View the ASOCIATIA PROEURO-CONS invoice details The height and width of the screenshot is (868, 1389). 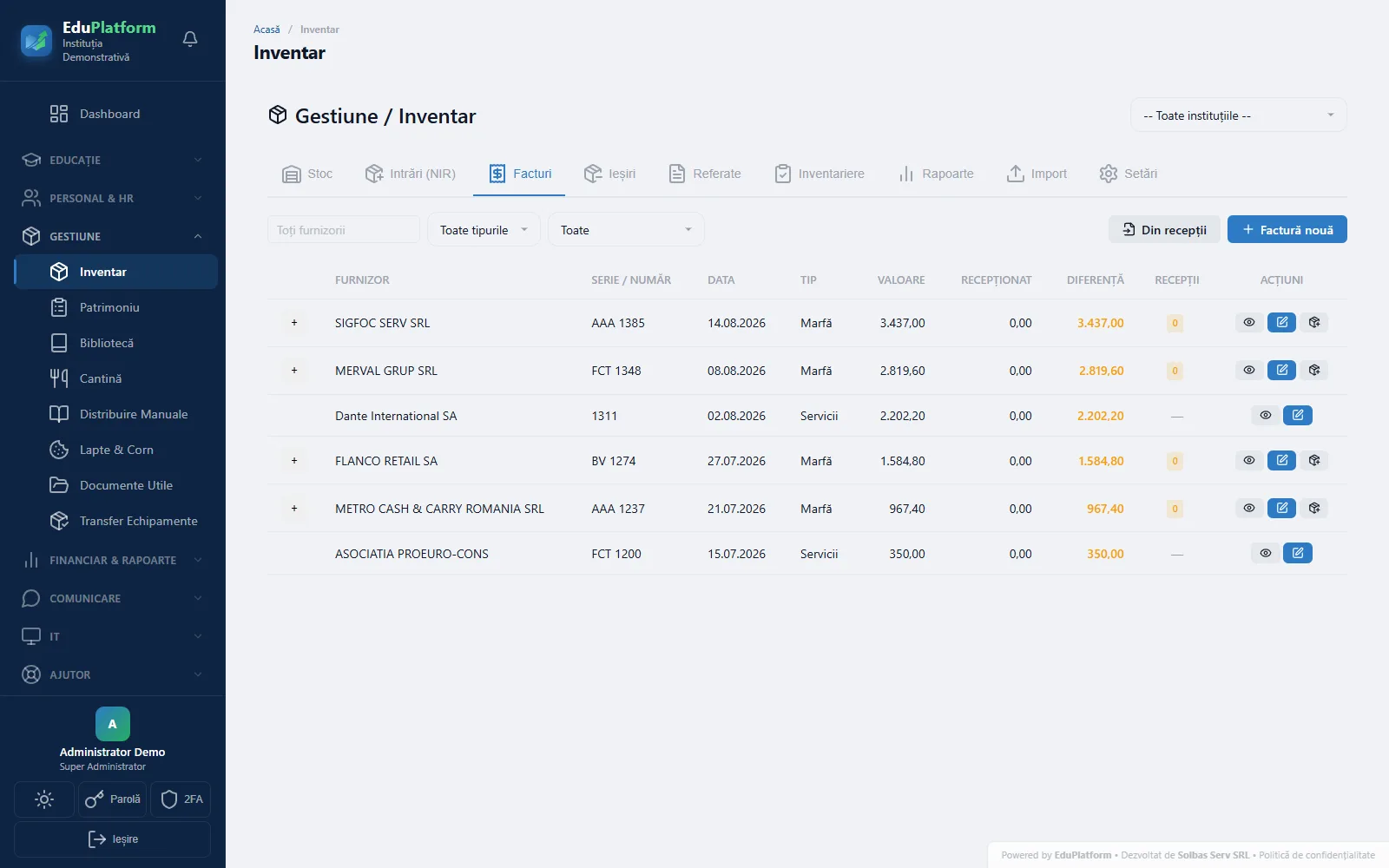1266,554
